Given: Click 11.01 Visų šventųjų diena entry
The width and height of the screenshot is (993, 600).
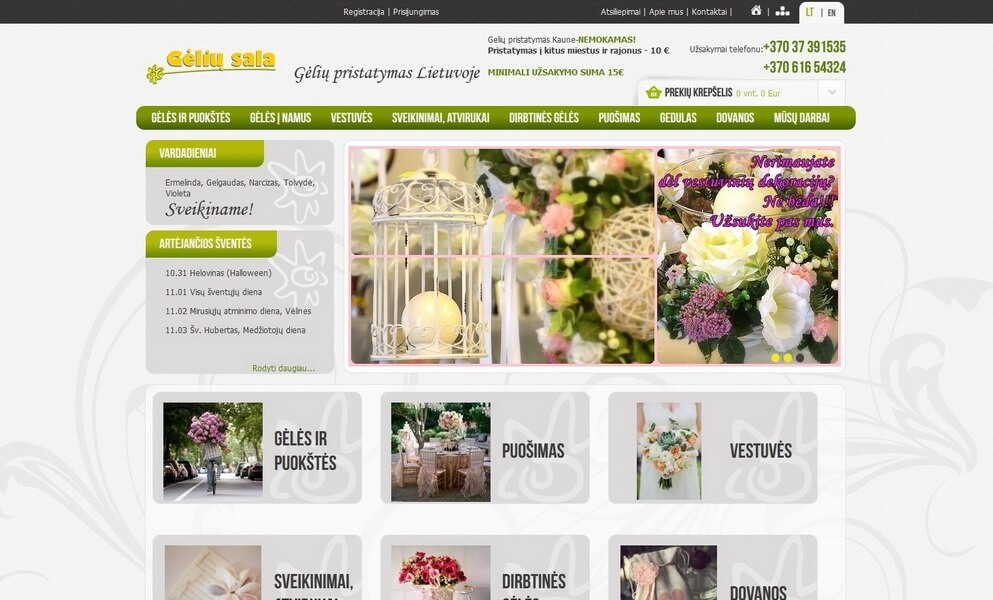Looking at the screenshot, I should click(x=213, y=292).
